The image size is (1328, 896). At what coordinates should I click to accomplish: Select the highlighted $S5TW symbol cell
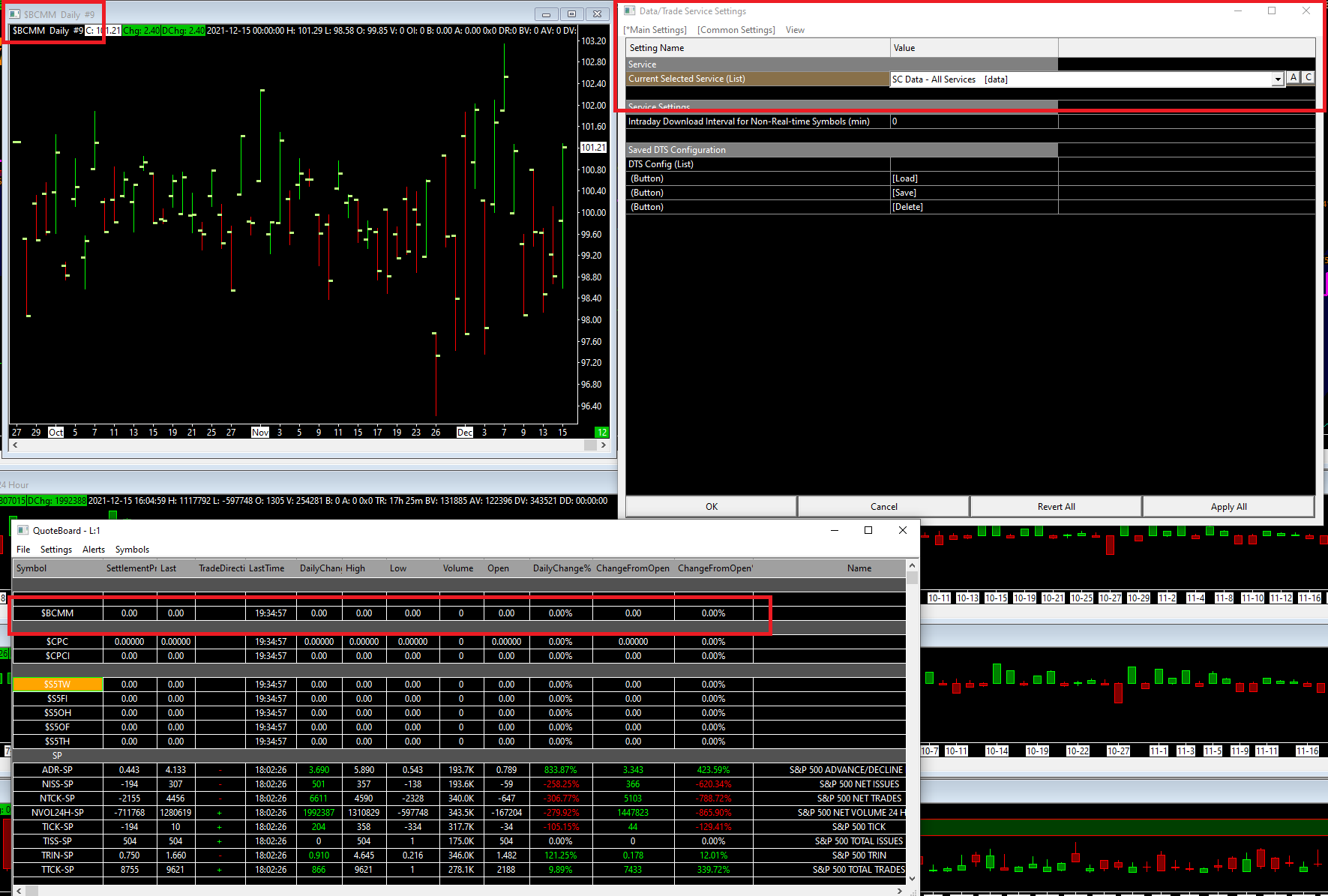pos(58,685)
